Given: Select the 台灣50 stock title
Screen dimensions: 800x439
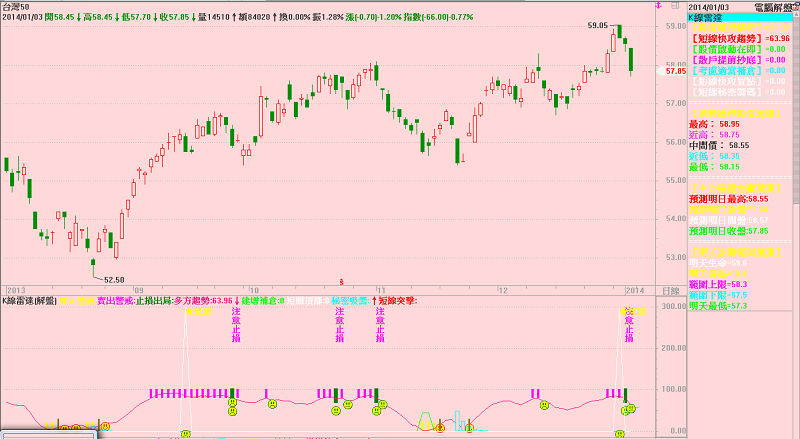Looking at the screenshot, I should (x=18, y=6).
